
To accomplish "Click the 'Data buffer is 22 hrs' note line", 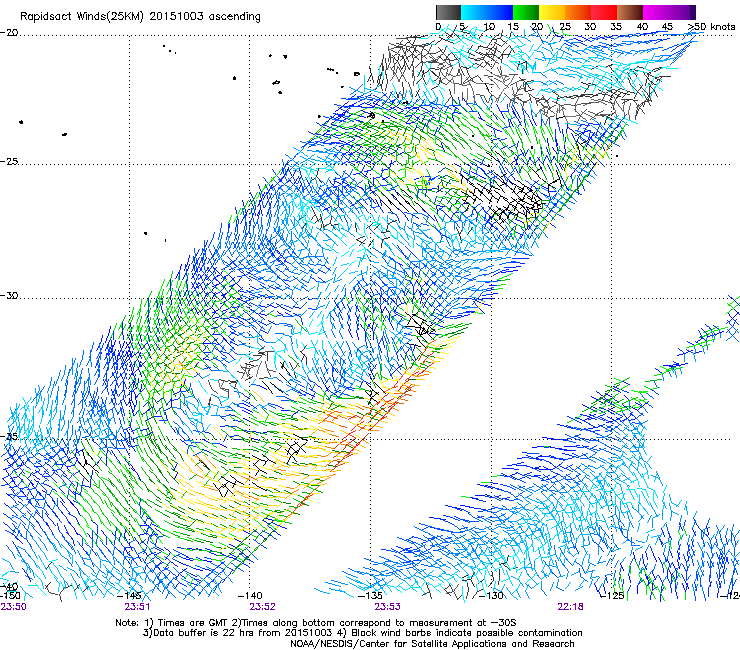I will click(x=362, y=633).
